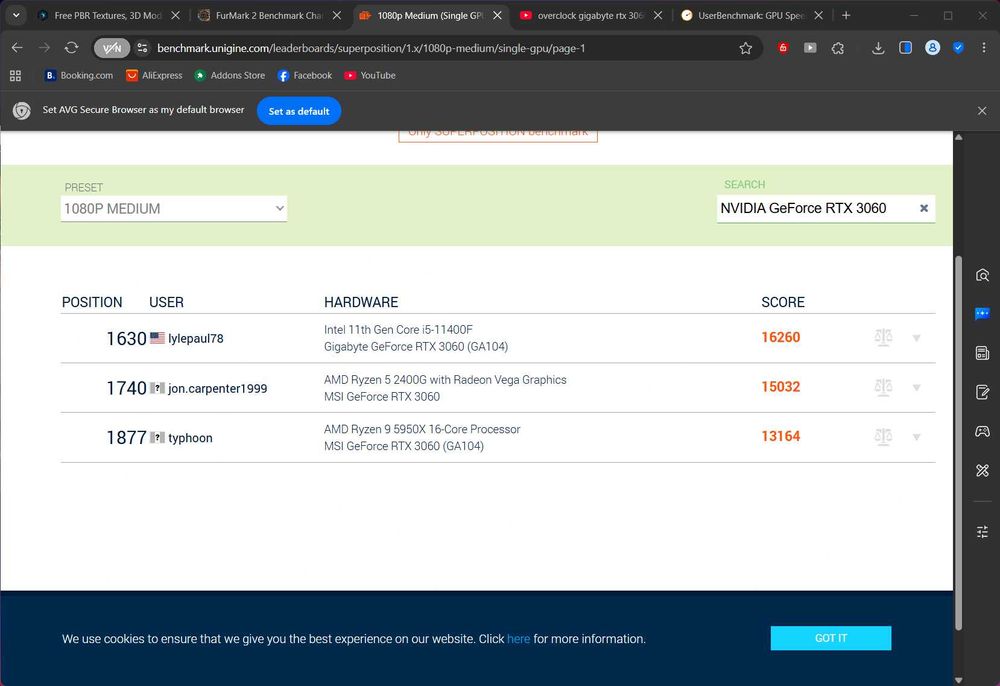Image resolution: width=1000 pixels, height=686 pixels.
Task: Open sidebar tools icon
Action: coord(982,471)
